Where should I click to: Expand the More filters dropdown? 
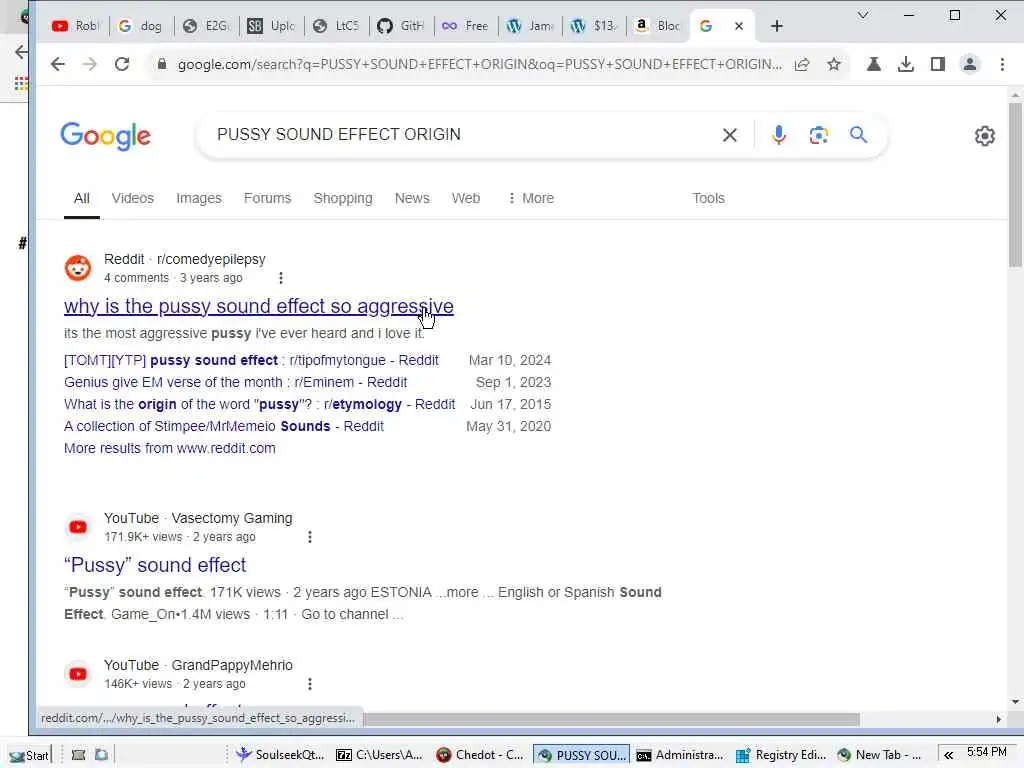(x=531, y=199)
